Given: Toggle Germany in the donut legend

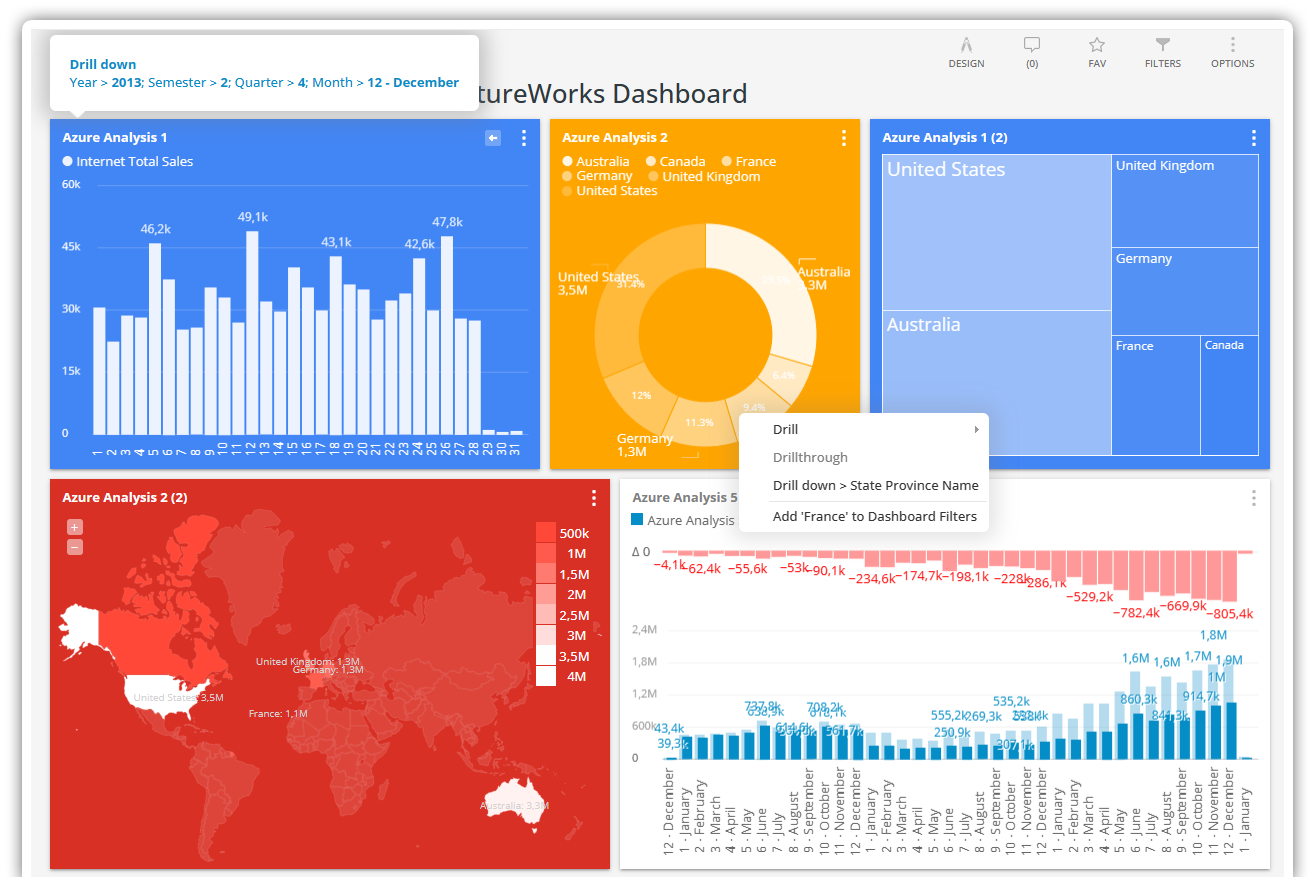Looking at the screenshot, I should coord(597,176).
